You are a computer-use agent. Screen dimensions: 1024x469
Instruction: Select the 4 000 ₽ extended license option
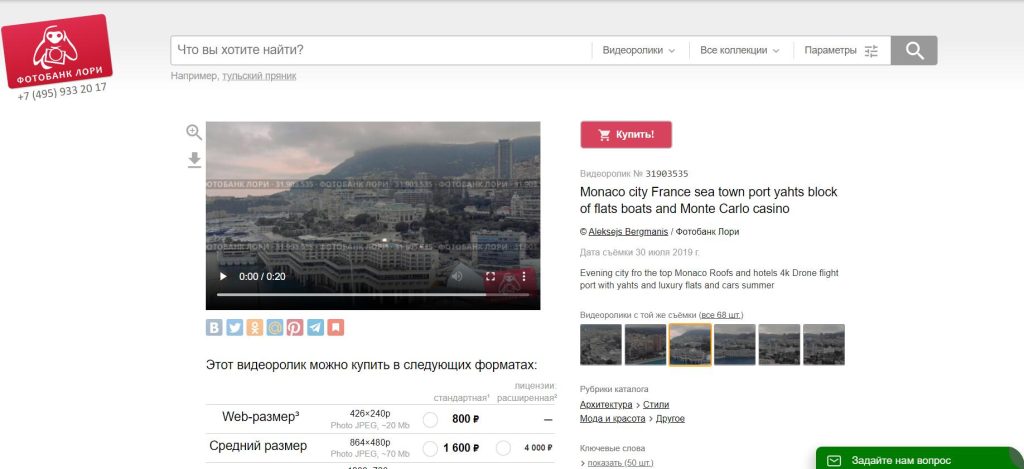[504, 448]
